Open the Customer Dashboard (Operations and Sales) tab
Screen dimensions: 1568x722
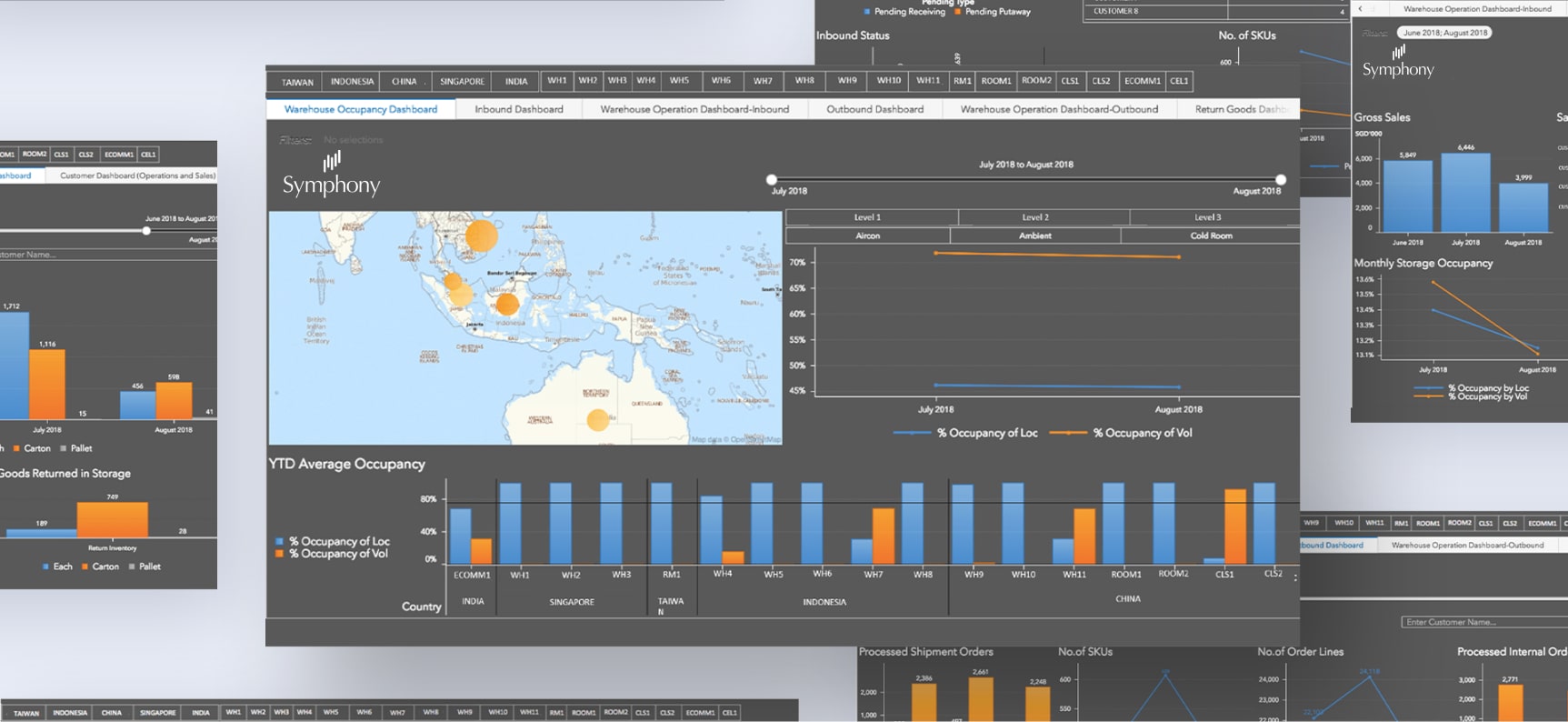point(137,175)
